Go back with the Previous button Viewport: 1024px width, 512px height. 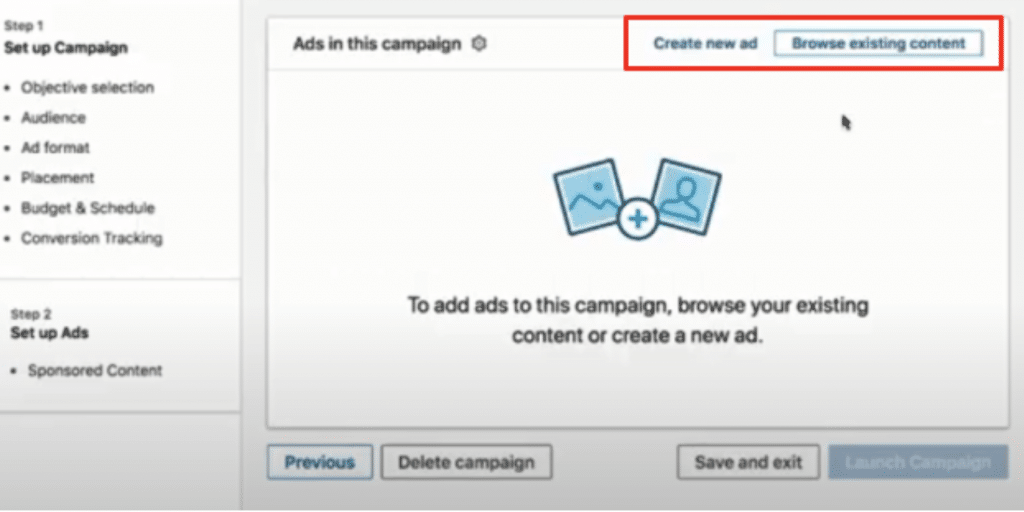click(320, 462)
